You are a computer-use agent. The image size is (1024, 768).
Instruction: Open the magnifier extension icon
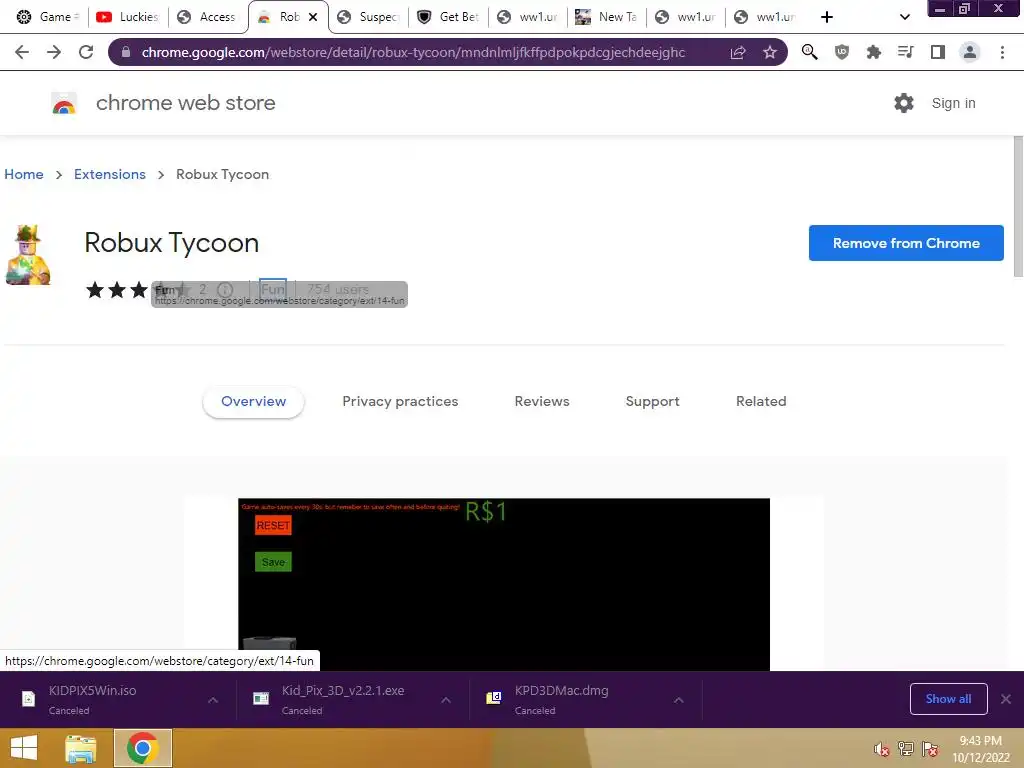pos(810,52)
